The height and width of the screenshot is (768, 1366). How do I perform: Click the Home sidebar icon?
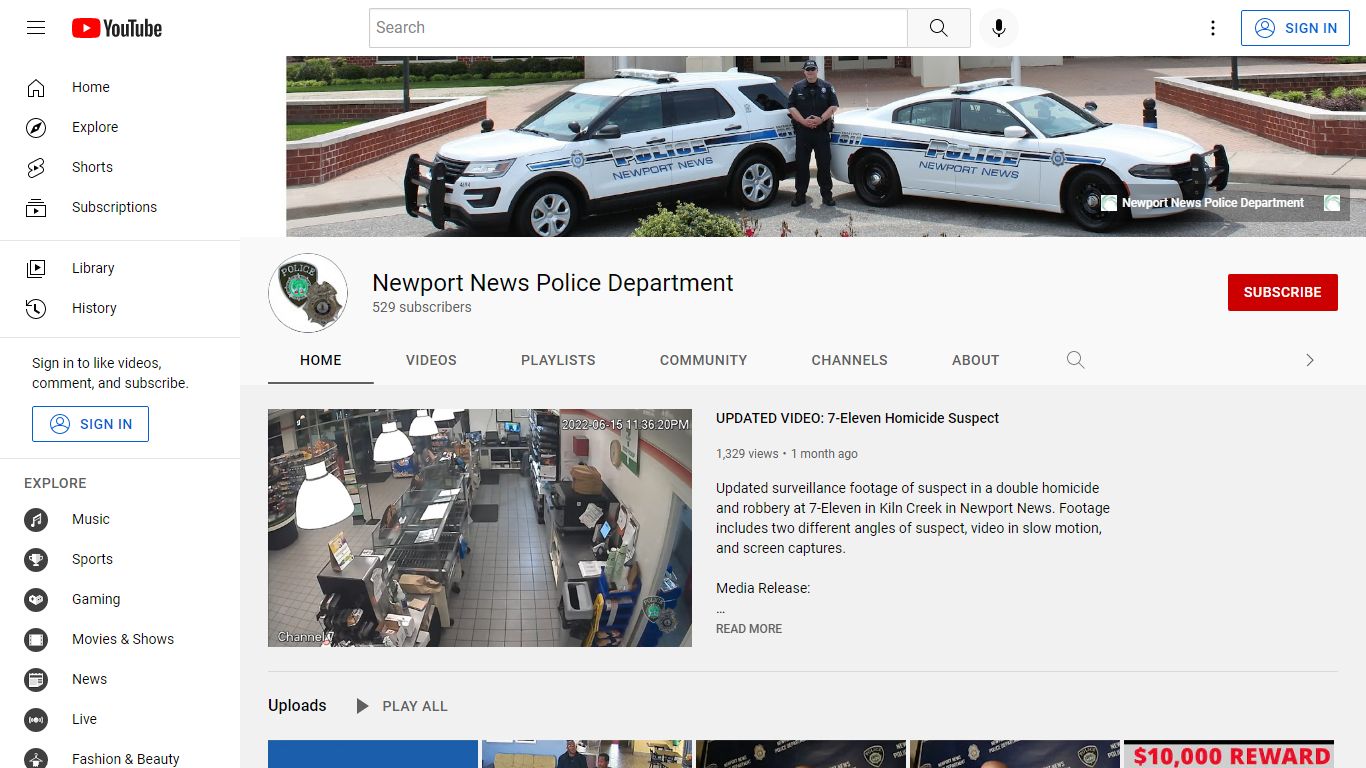pos(36,87)
